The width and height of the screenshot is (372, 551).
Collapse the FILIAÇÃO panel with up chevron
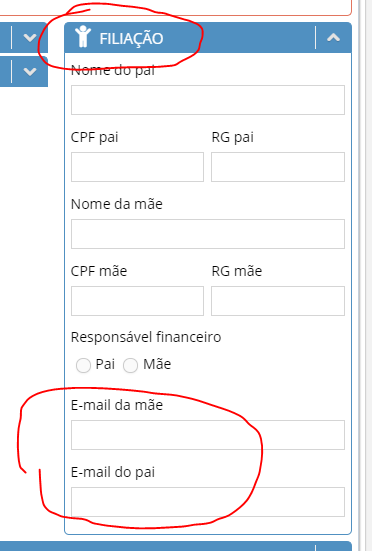pos(333,37)
